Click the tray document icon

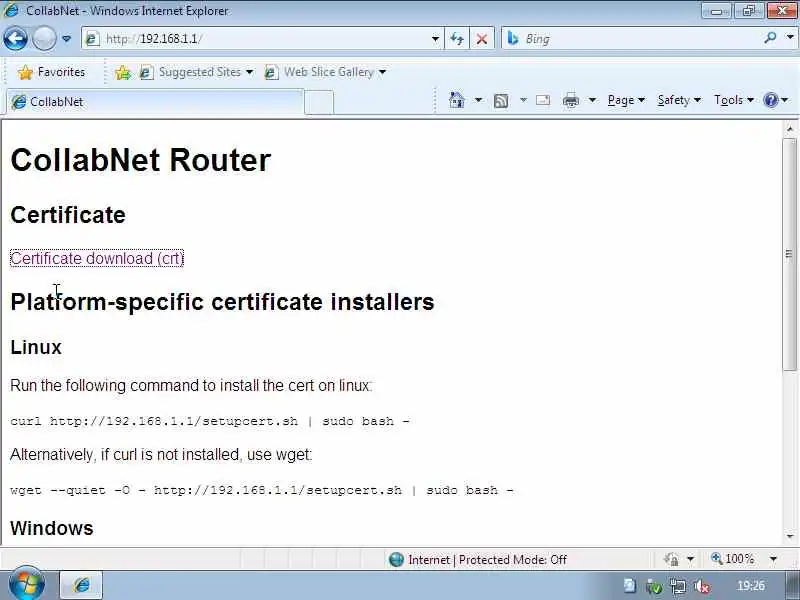(x=630, y=586)
